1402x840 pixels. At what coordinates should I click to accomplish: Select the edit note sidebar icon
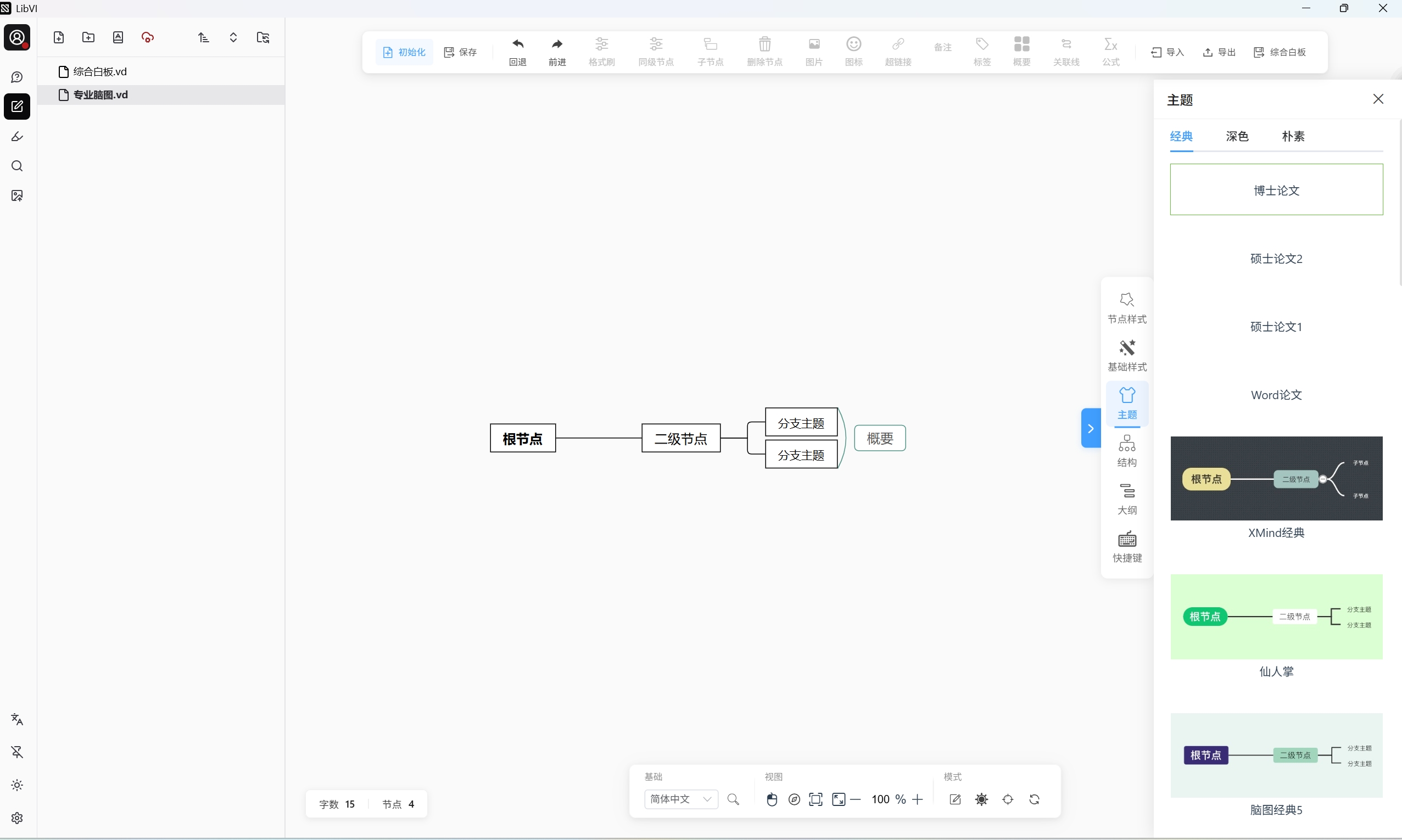17,107
